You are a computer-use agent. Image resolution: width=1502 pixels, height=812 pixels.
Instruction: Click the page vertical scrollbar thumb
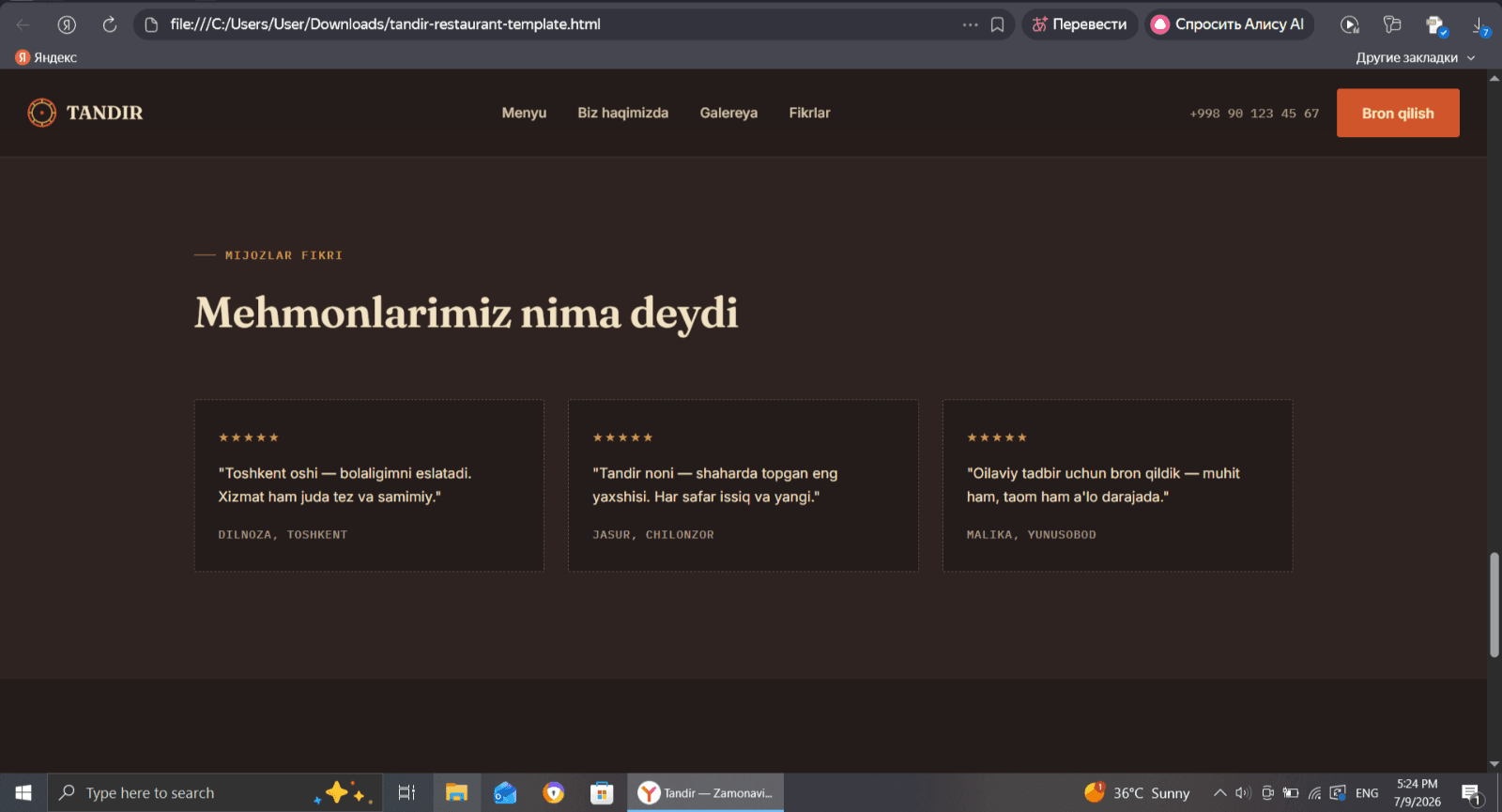tap(1494, 605)
